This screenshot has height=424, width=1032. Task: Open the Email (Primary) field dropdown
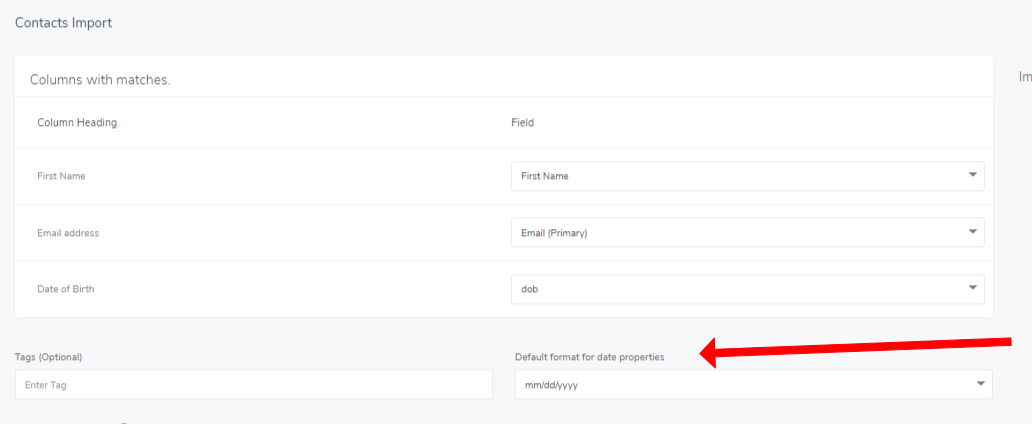pos(748,232)
